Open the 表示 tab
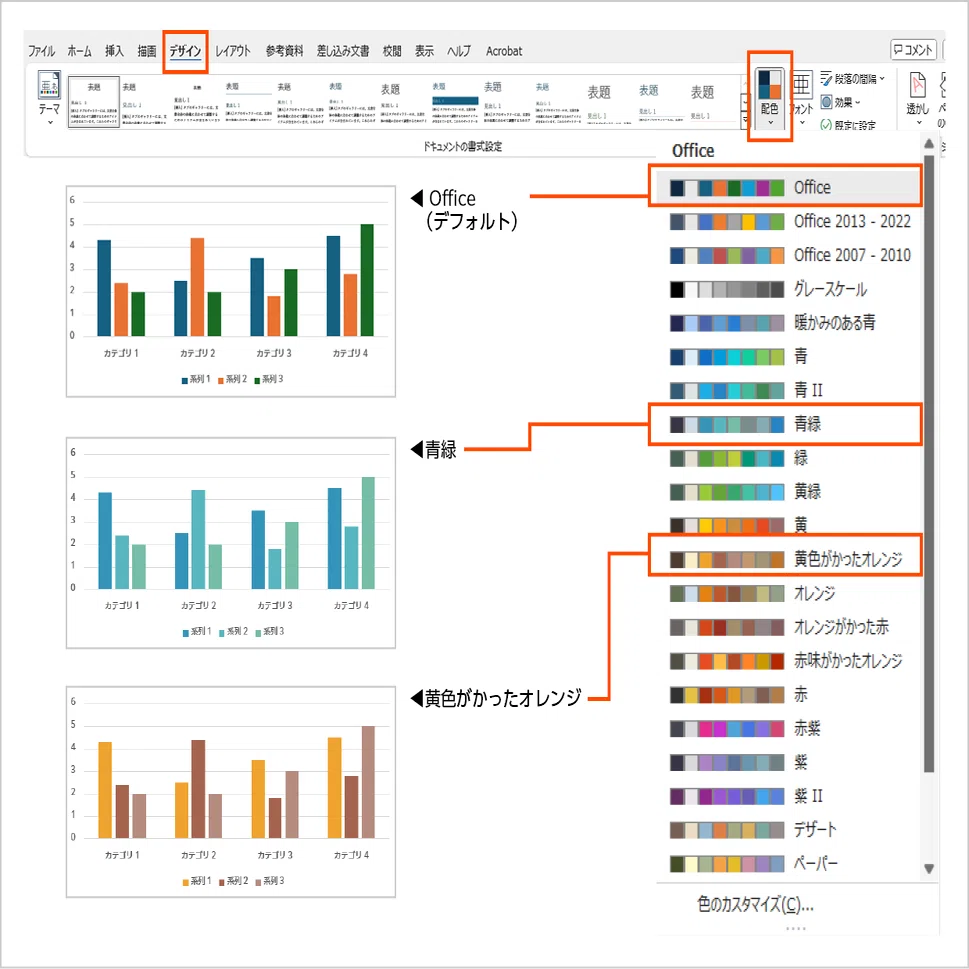Image resolution: width=969 pixels, height=969 pixels. point(424,51)
